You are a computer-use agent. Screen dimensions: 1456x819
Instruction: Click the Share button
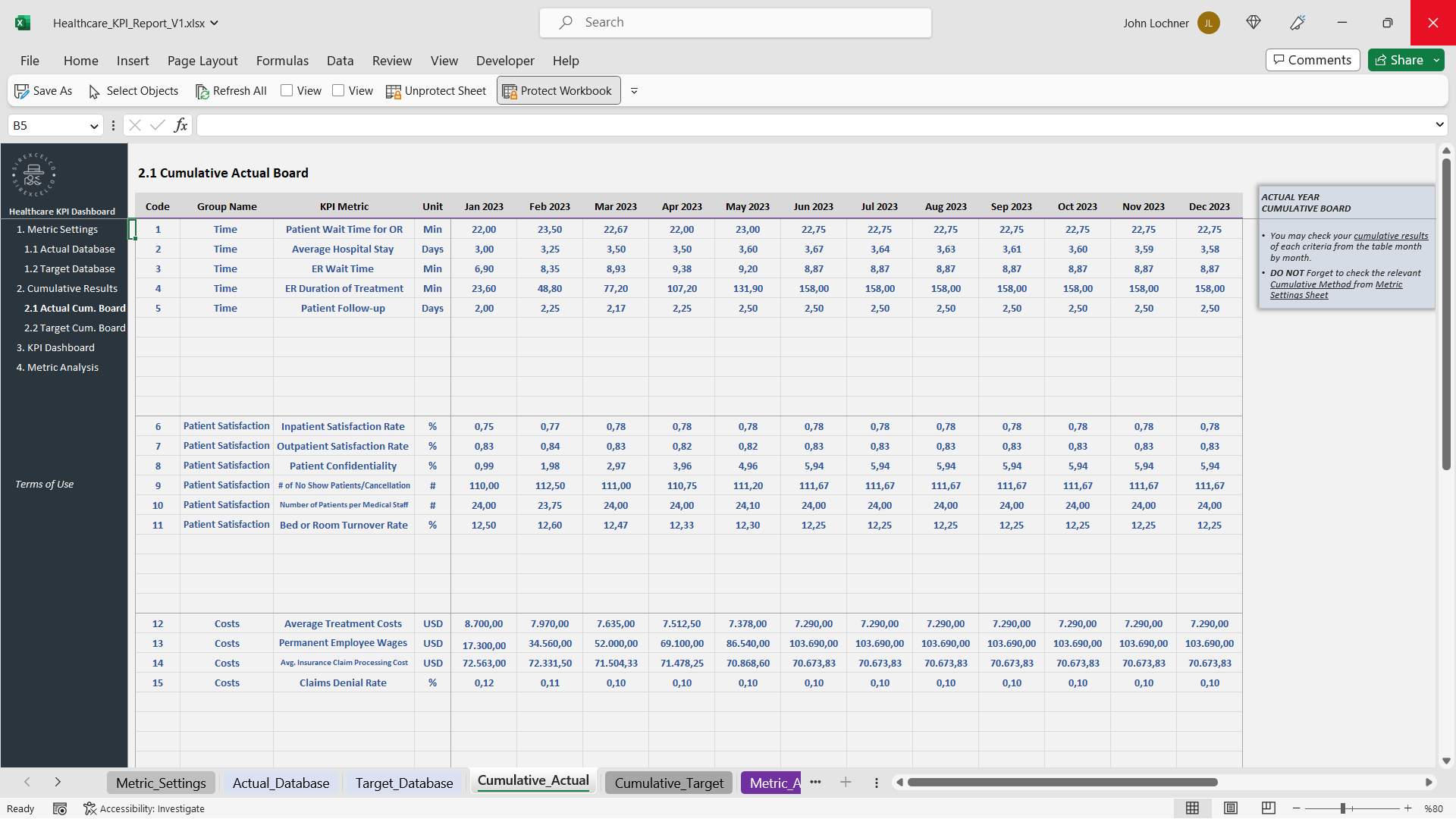(x=1399, y=60)
